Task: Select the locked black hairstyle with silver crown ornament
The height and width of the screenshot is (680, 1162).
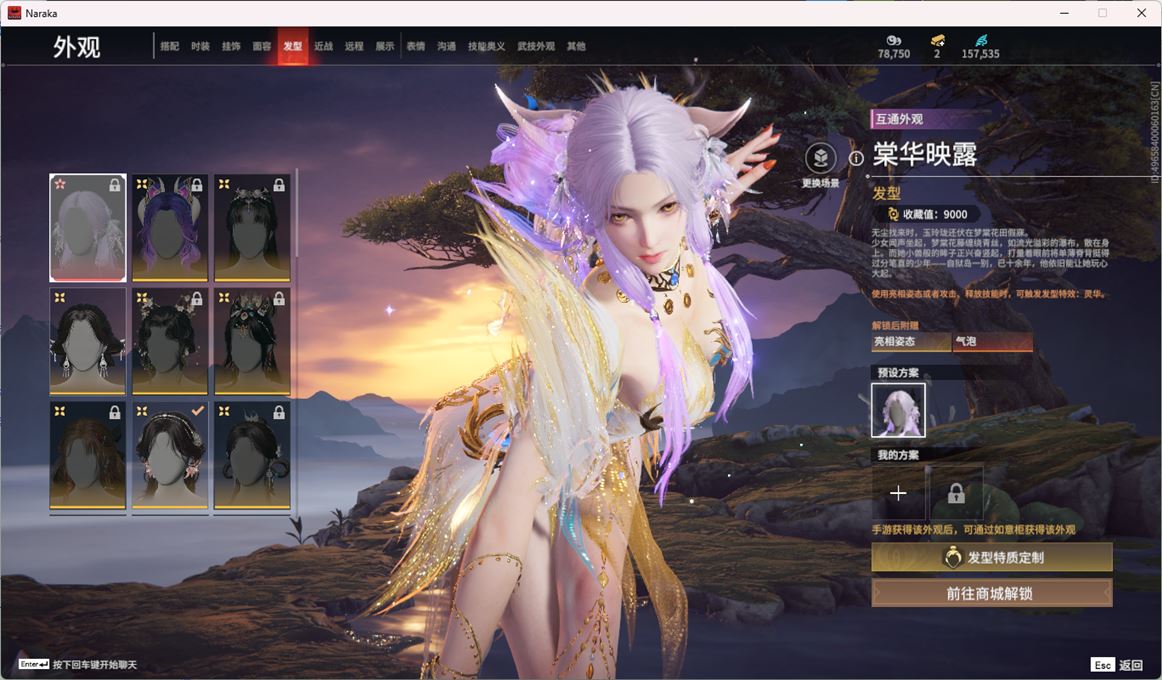Action: point(252,227)
